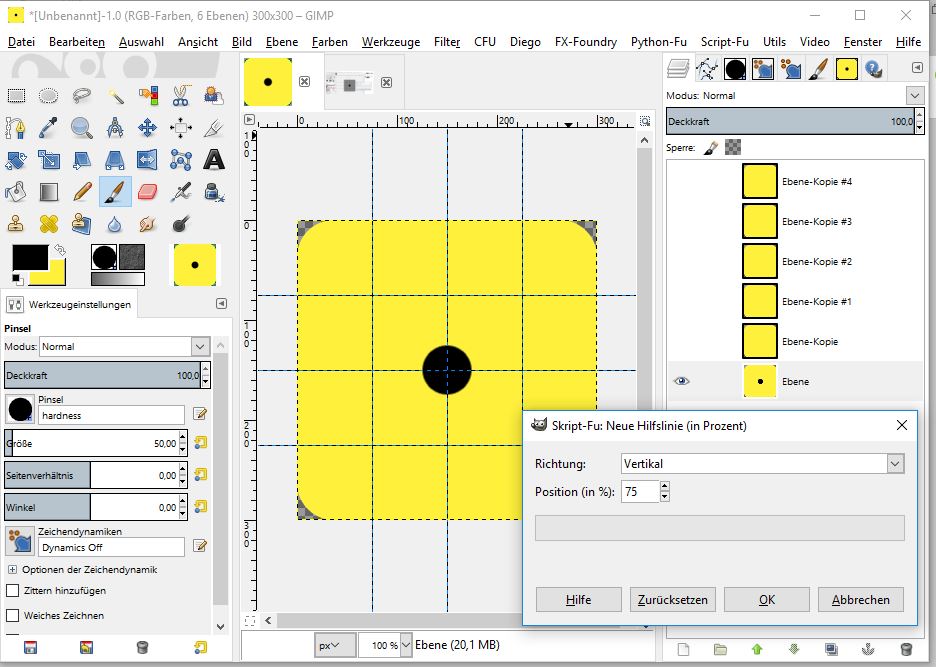
Task: Enable the Weiches Zeichnen checkbox
Action: (x=13, y=616)
